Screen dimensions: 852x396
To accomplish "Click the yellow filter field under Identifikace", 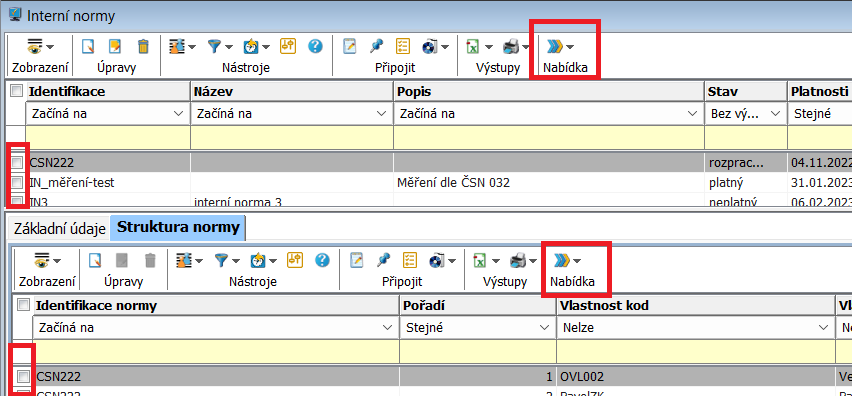I will (108, 137).
